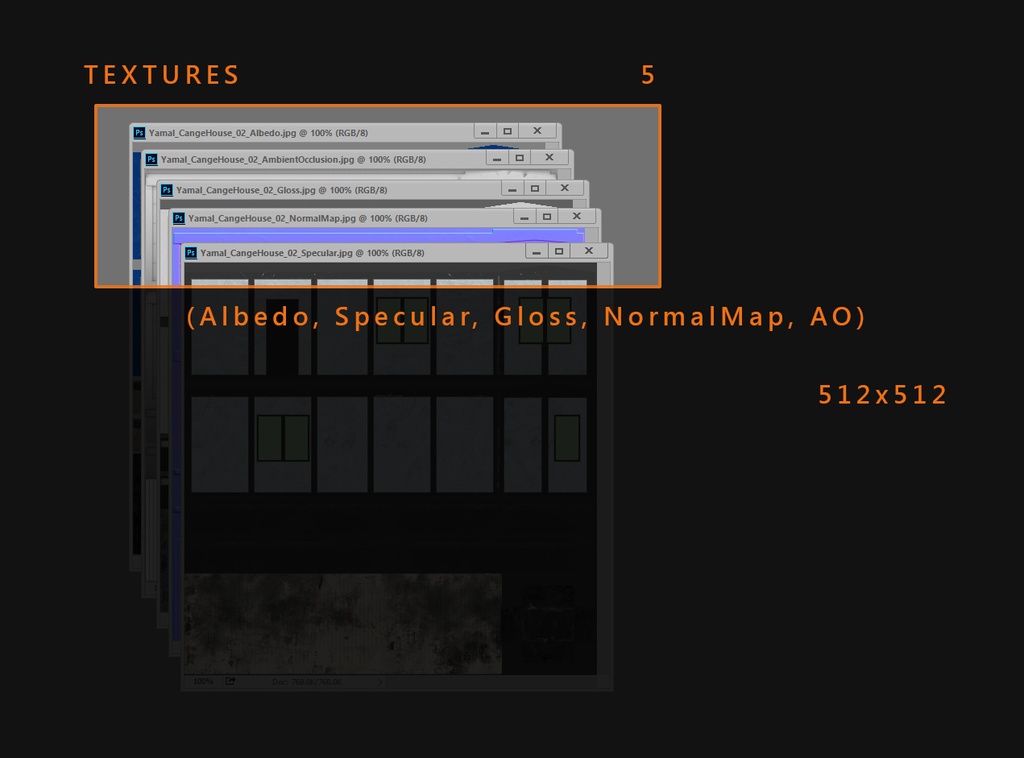Click the Ps logo on the Albedo title bar

[138, 131]
